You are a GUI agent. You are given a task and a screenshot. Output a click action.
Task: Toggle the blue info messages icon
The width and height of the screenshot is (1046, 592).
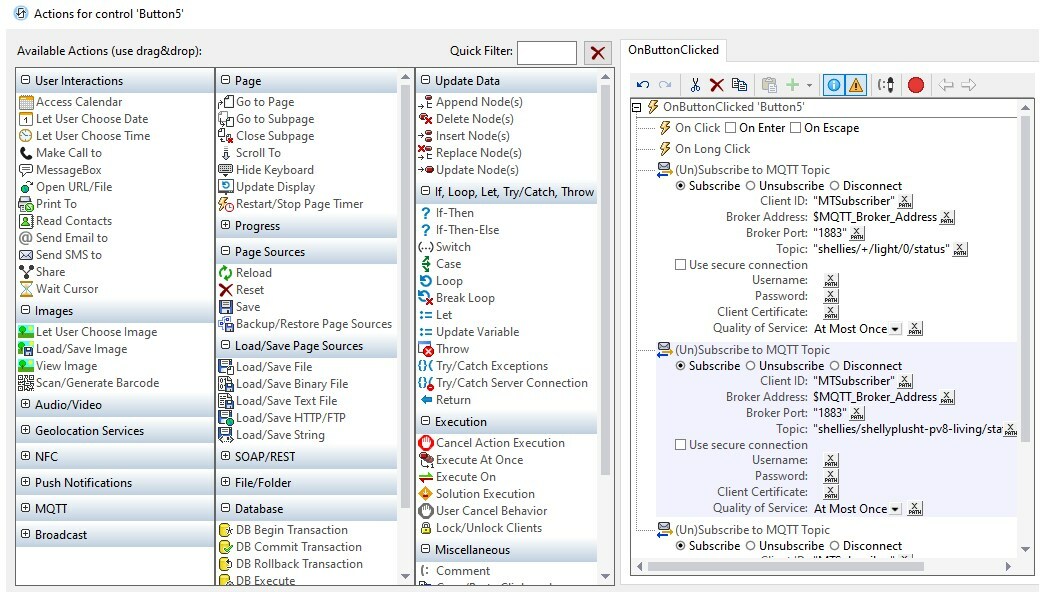click(834, 85)
